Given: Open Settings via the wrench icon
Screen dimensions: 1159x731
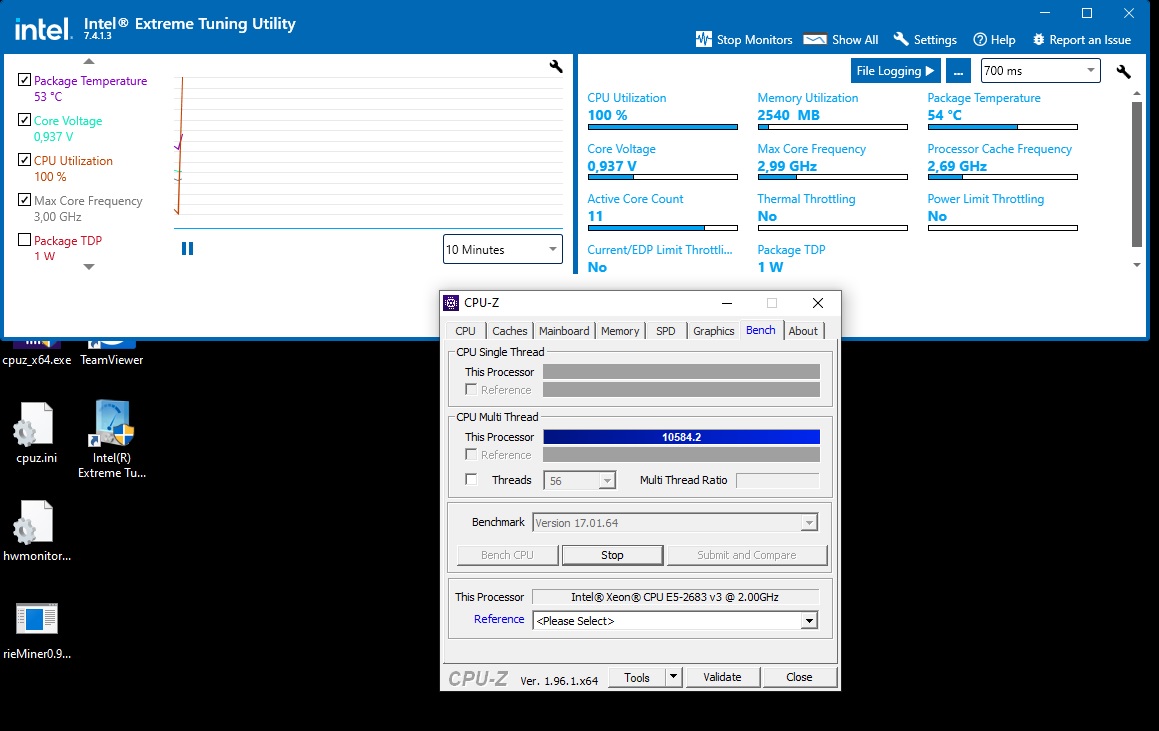Looking at the screenshot, I should click(900, 39).
